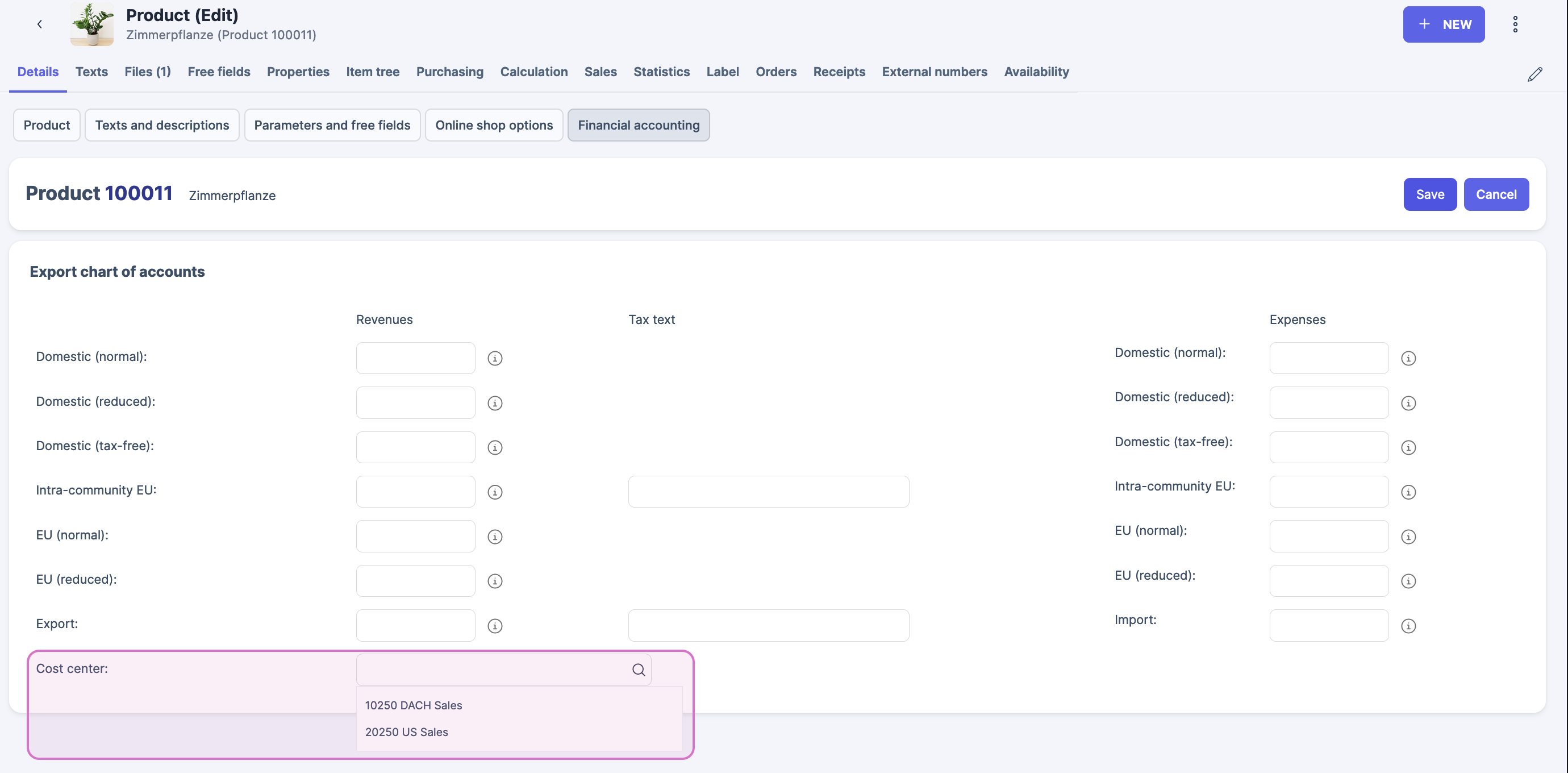
Task: Navigate back using the back arrow
Action: [39, 24]
